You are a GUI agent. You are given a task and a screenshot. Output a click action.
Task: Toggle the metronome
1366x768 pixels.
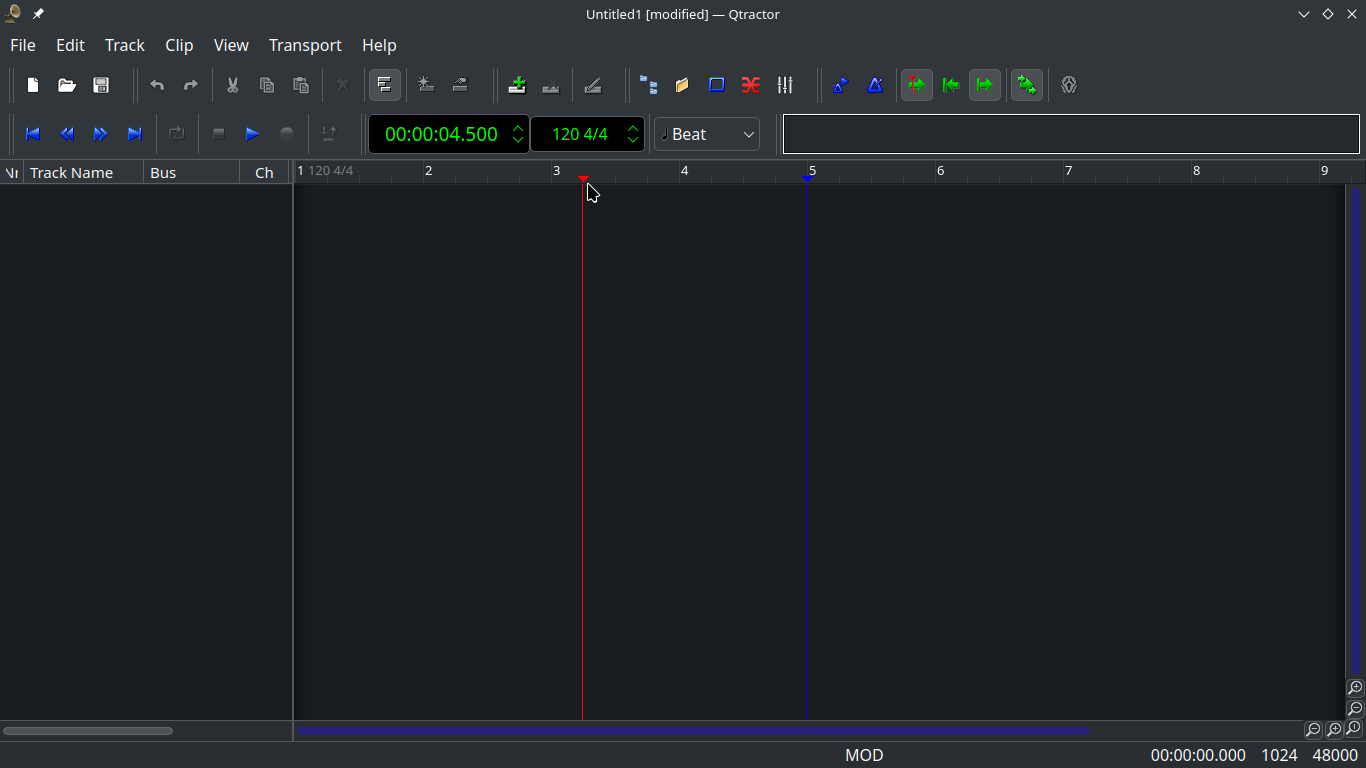pos(875,85)
